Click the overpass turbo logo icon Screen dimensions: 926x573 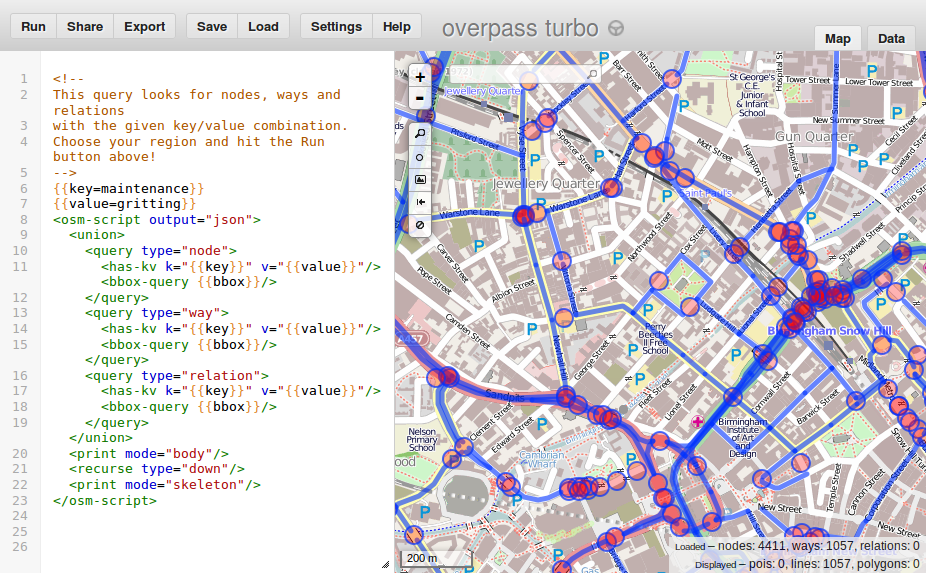click(x=616, y=28)
